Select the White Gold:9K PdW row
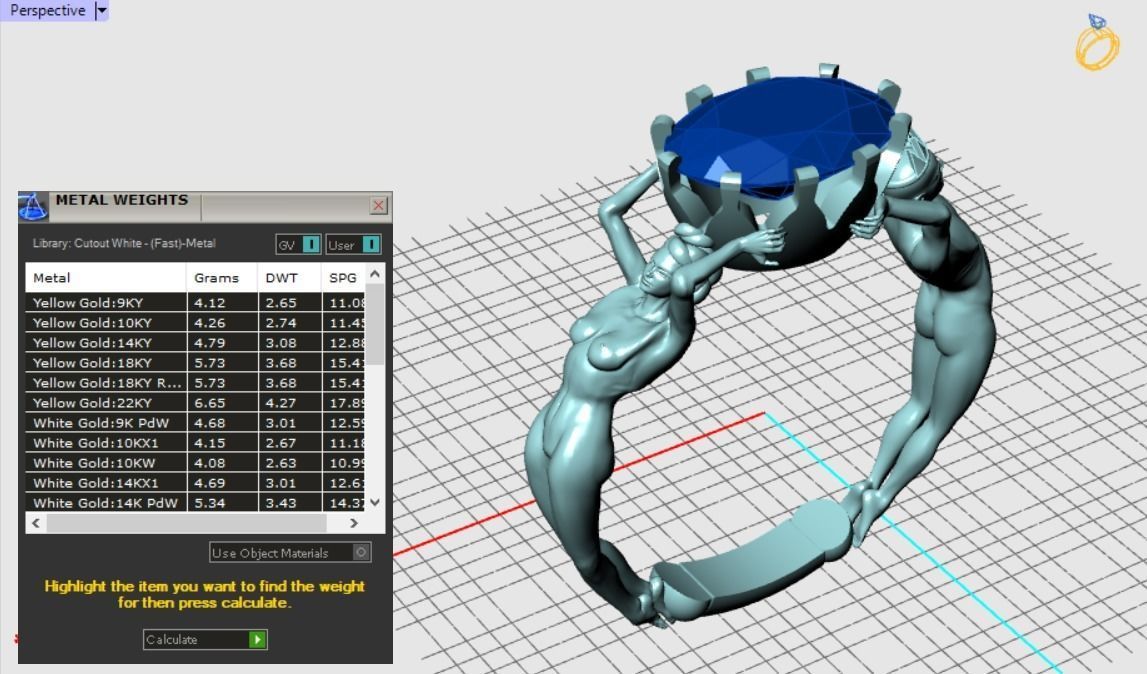This screenshot has height=674, width=1147. [x=195, y=423]
